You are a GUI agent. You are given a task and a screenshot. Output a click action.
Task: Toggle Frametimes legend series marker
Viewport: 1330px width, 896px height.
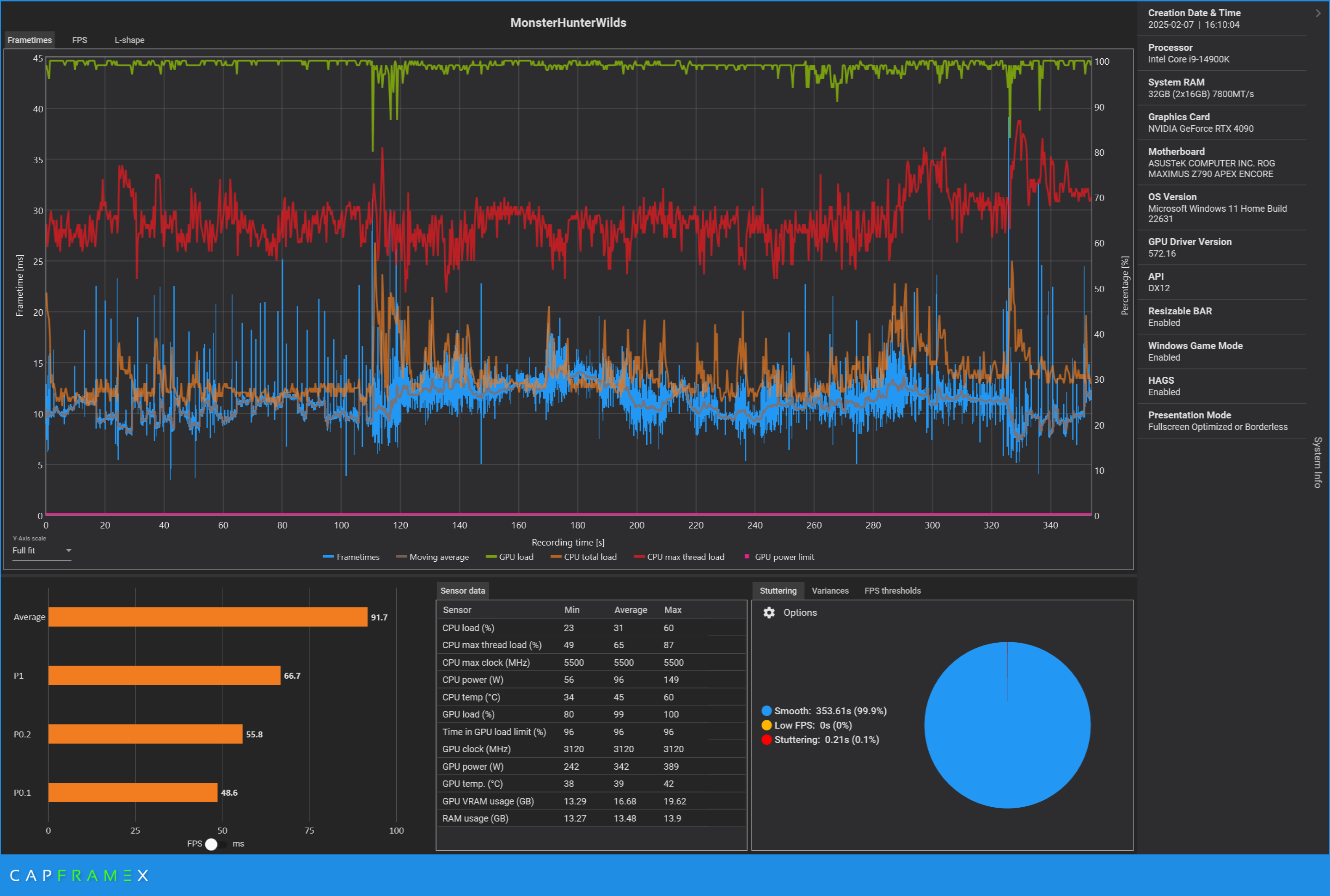328,557
